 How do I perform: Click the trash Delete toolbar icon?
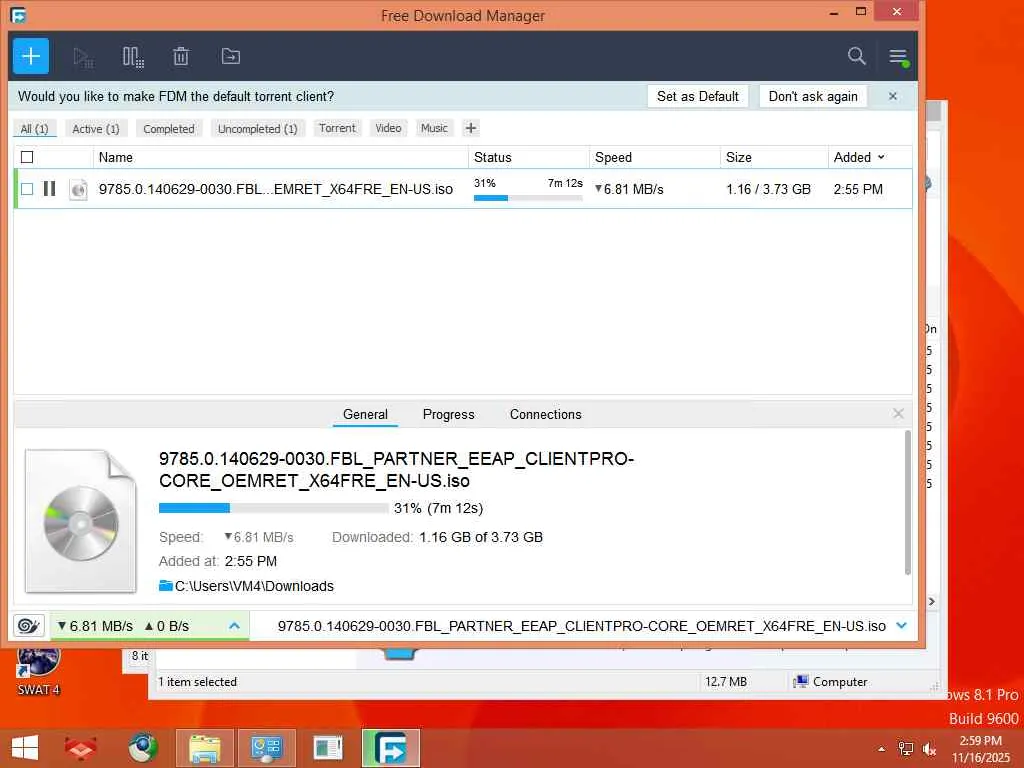(x=181, y=57)
